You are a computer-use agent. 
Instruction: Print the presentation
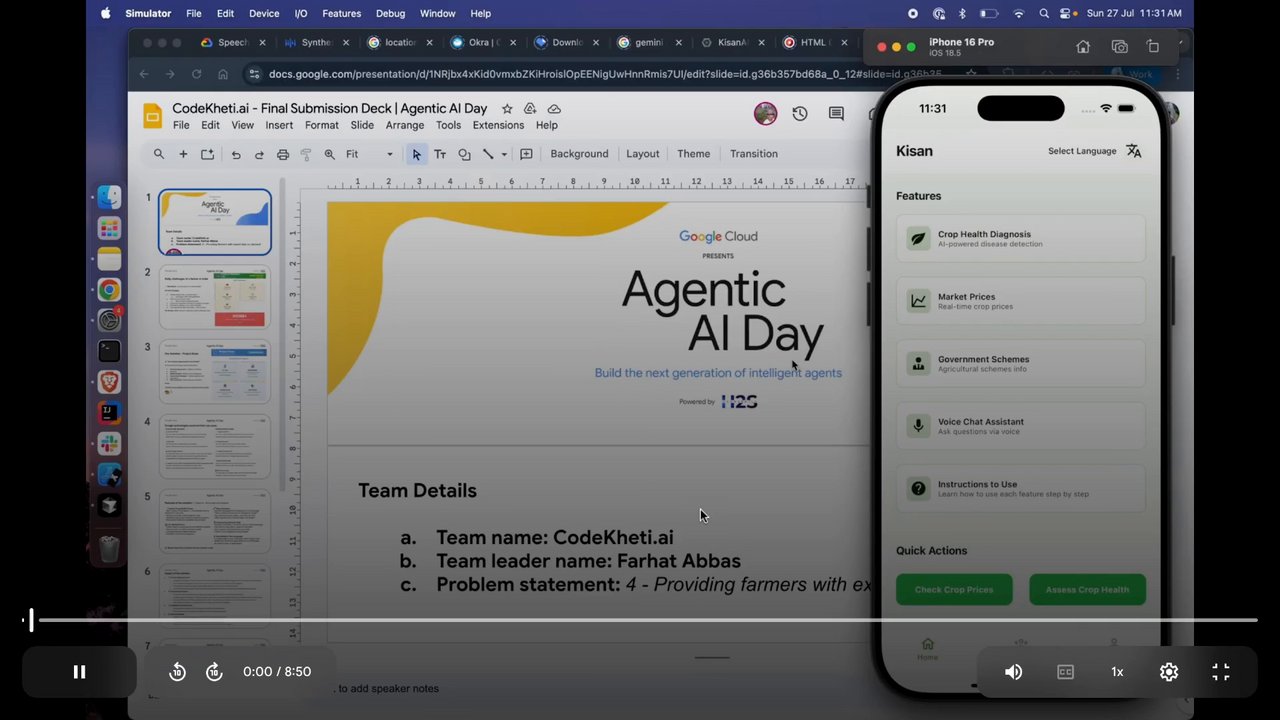coord(283,154)
